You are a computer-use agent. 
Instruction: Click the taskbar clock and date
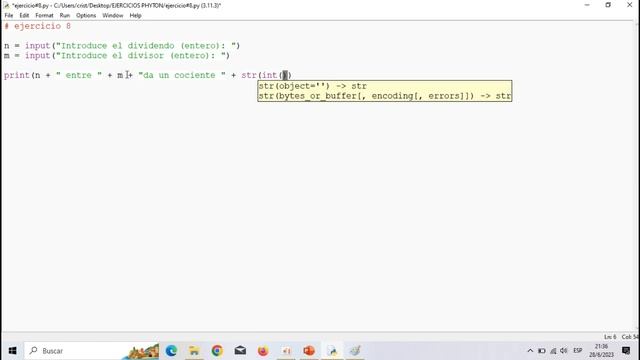(x=601, y=351)
